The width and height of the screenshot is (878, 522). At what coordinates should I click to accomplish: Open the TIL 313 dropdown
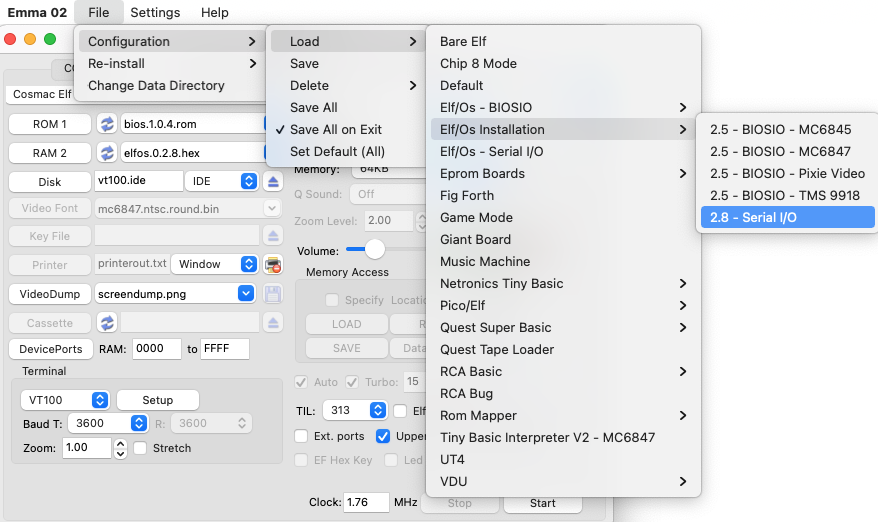[355, 410]
